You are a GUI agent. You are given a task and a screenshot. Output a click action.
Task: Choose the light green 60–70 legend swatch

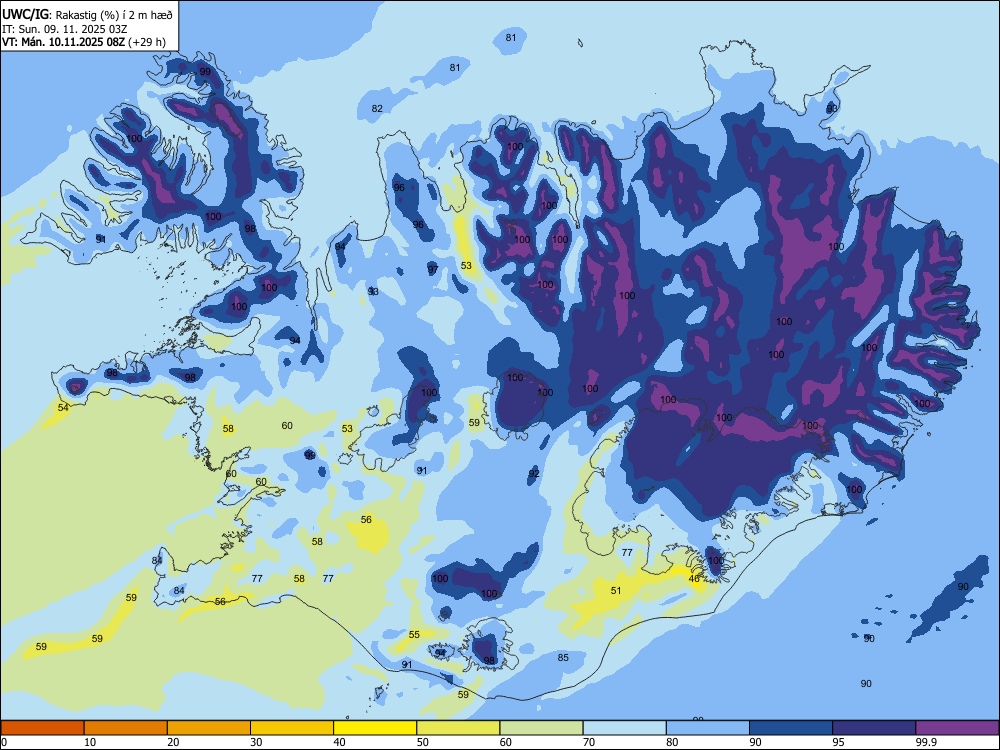click(x=541, y=728)
